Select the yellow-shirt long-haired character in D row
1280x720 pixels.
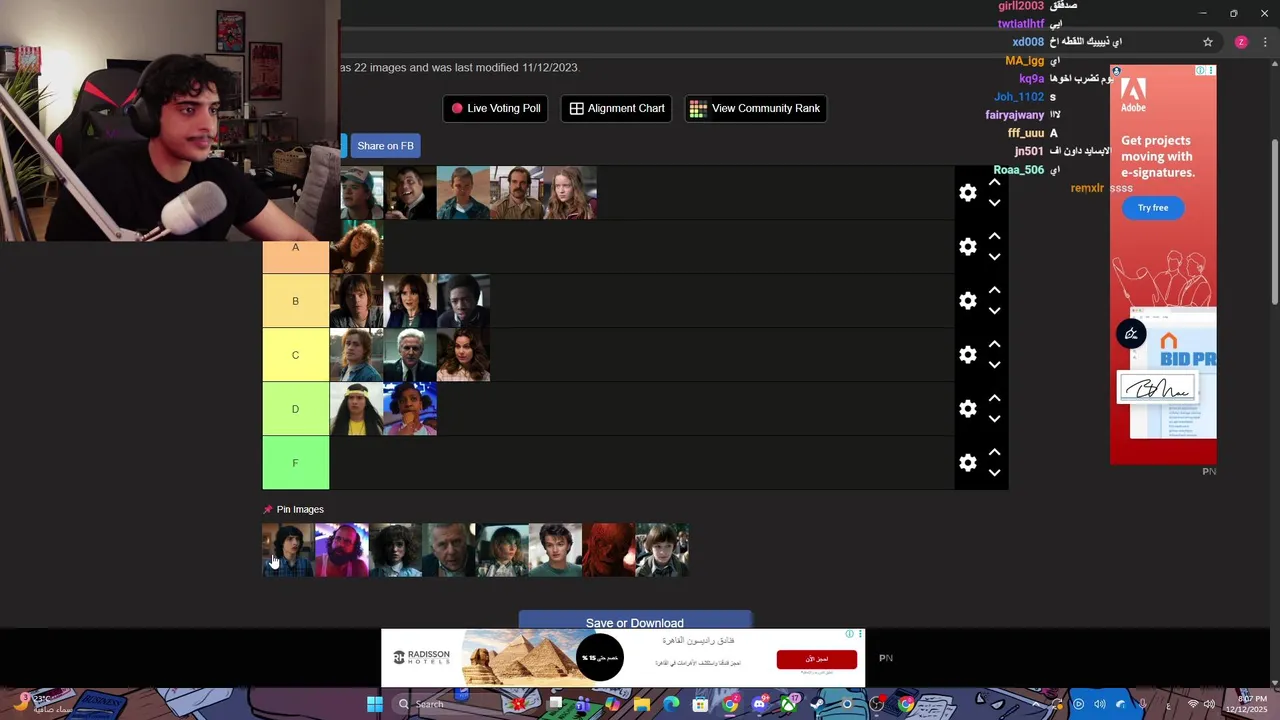tap(356, 409)
